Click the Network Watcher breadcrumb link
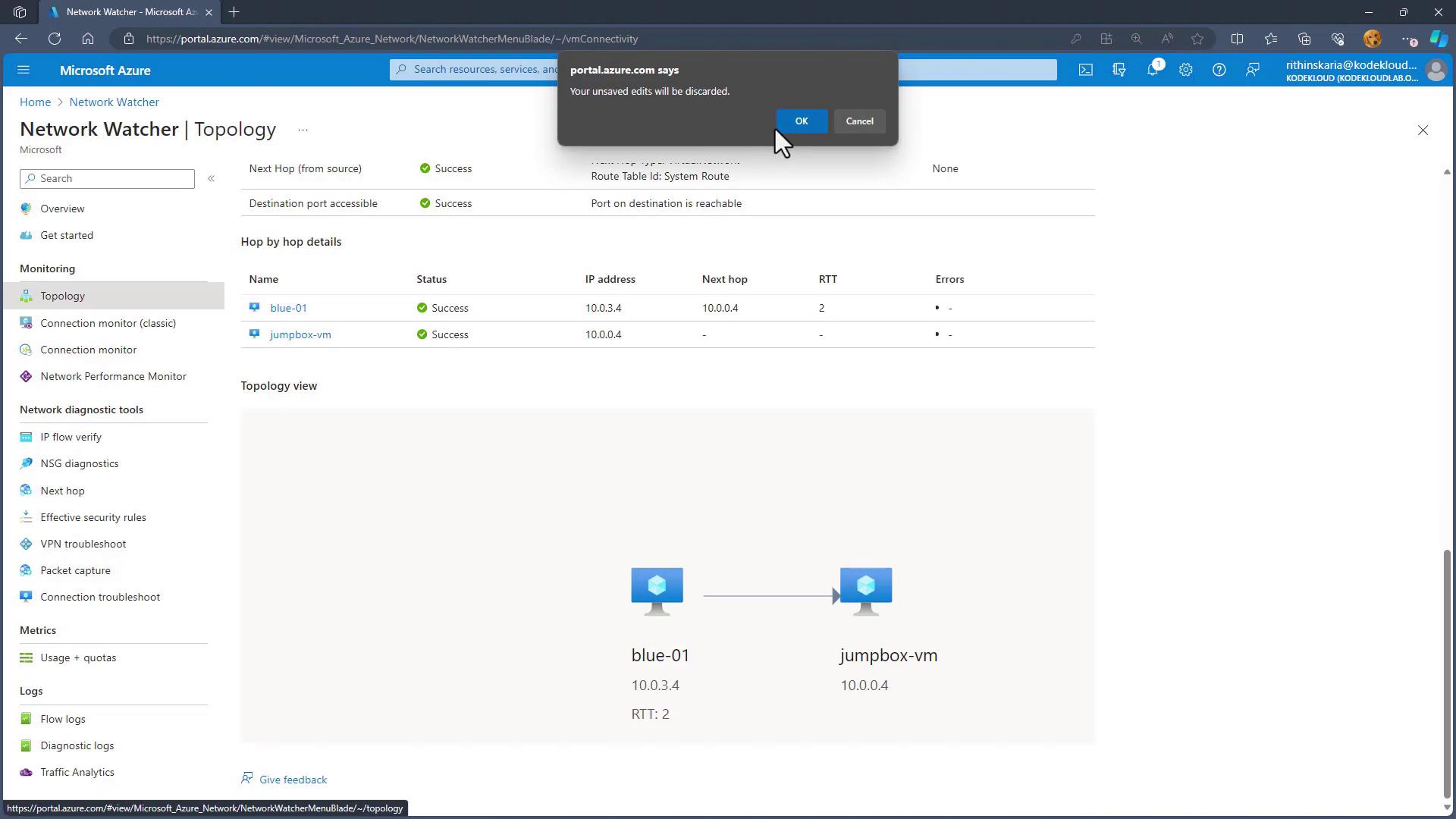The width and height of the screenshot is (1456, 819). point(114,102)
